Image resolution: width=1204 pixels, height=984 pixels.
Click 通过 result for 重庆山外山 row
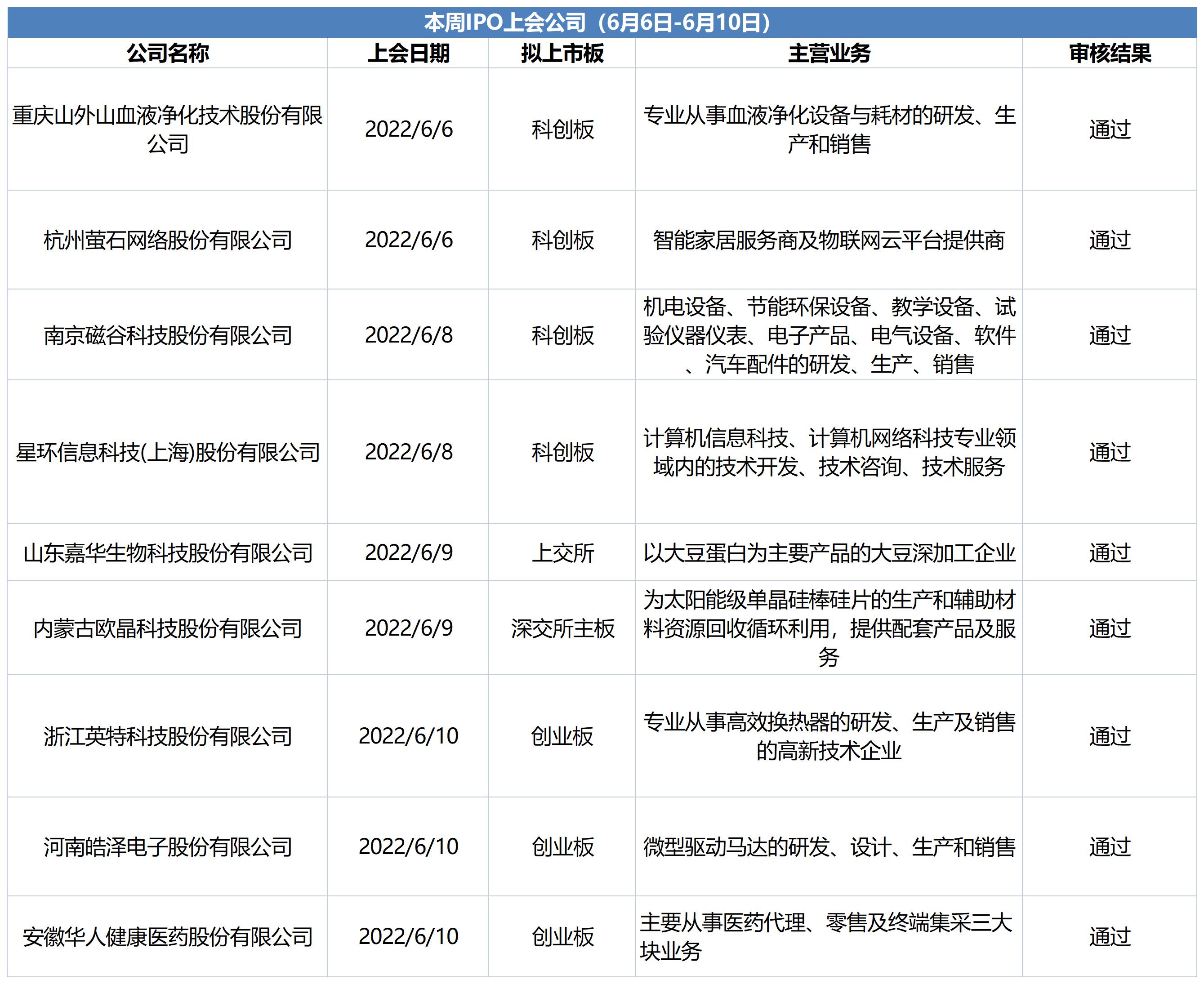(x=1110, y=130)
